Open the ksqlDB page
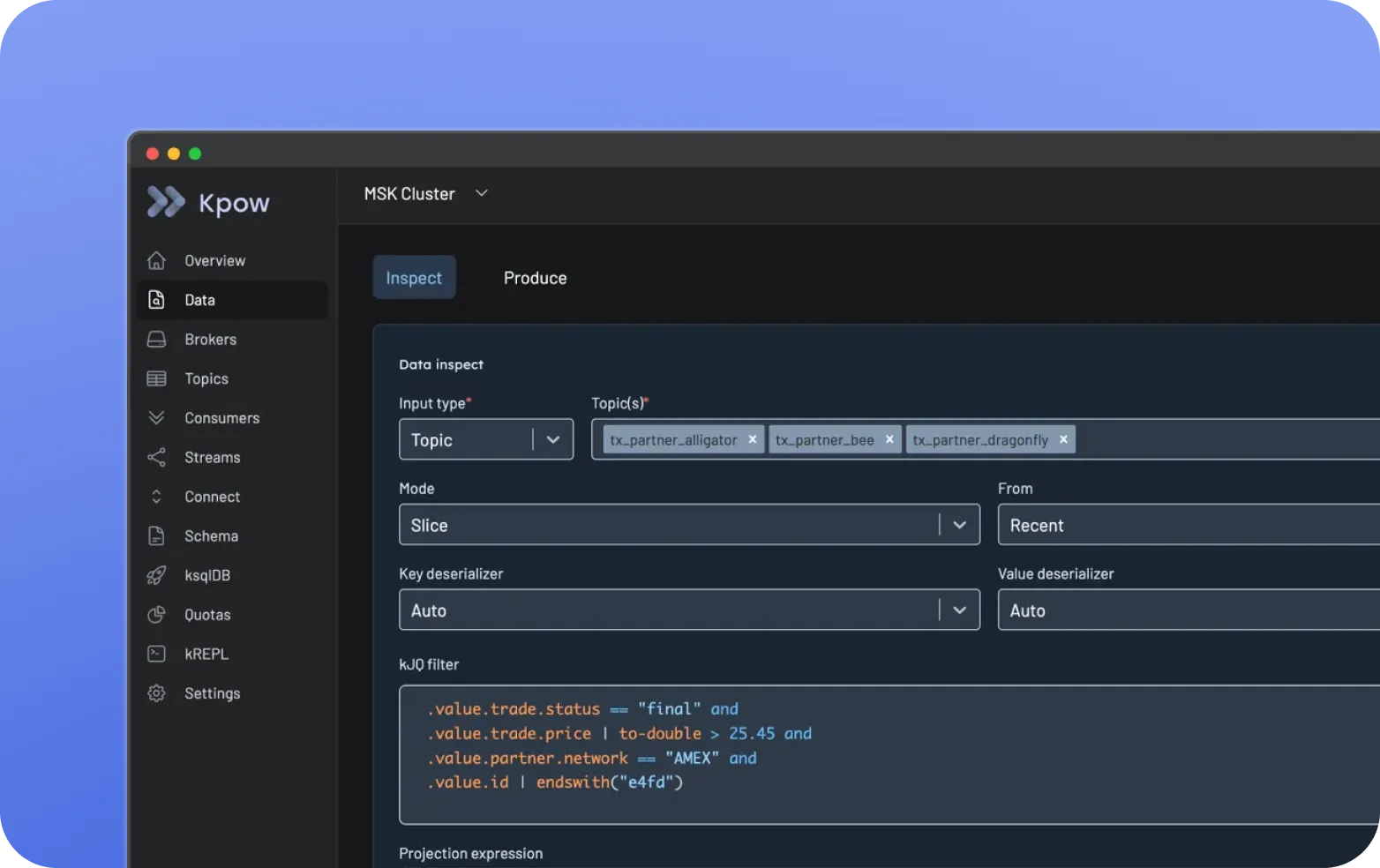1380x868 pixels. [x=233, y=575]
